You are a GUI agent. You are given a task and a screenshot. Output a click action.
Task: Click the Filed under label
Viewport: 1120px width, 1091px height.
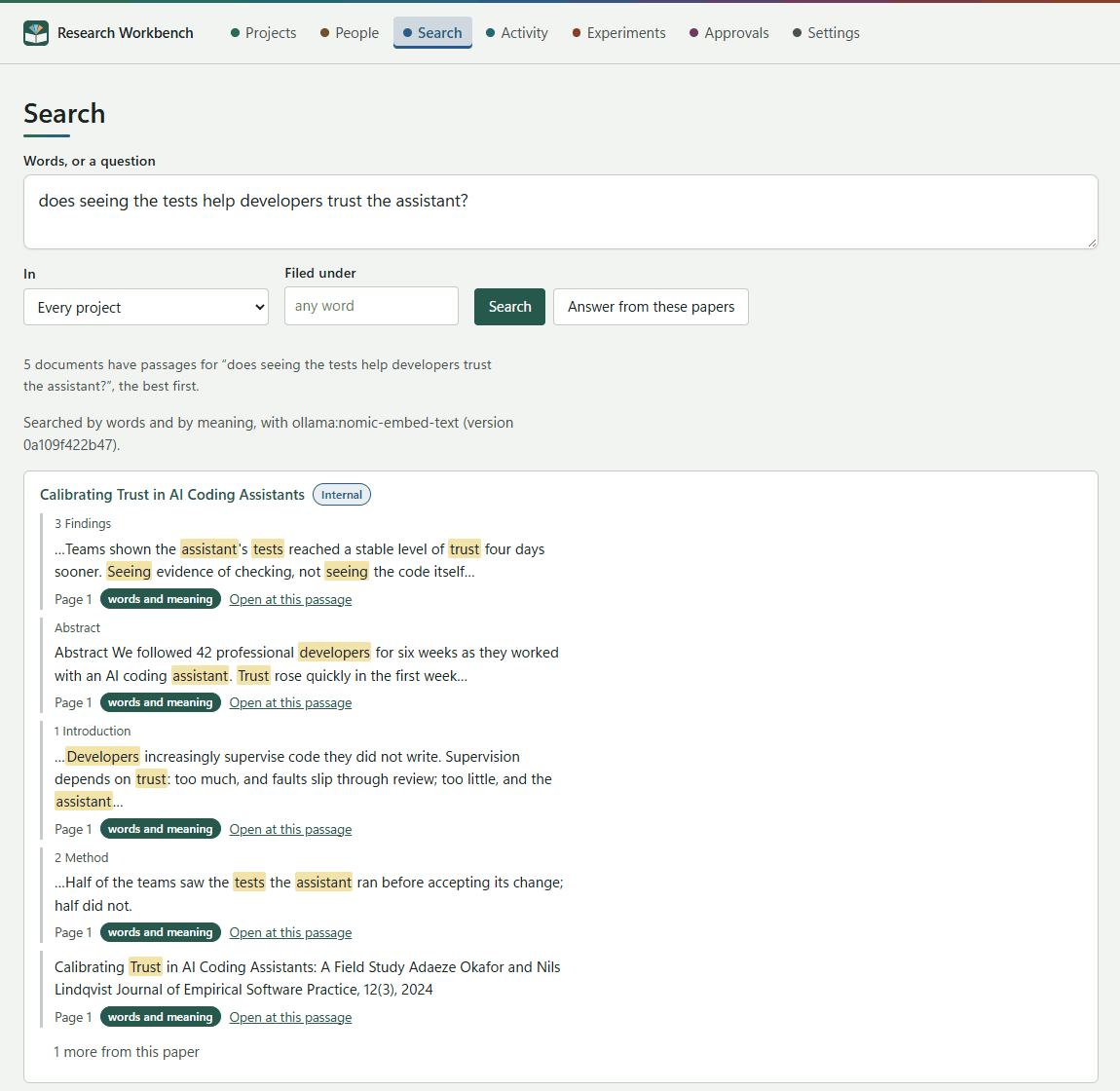pos(320,273)
